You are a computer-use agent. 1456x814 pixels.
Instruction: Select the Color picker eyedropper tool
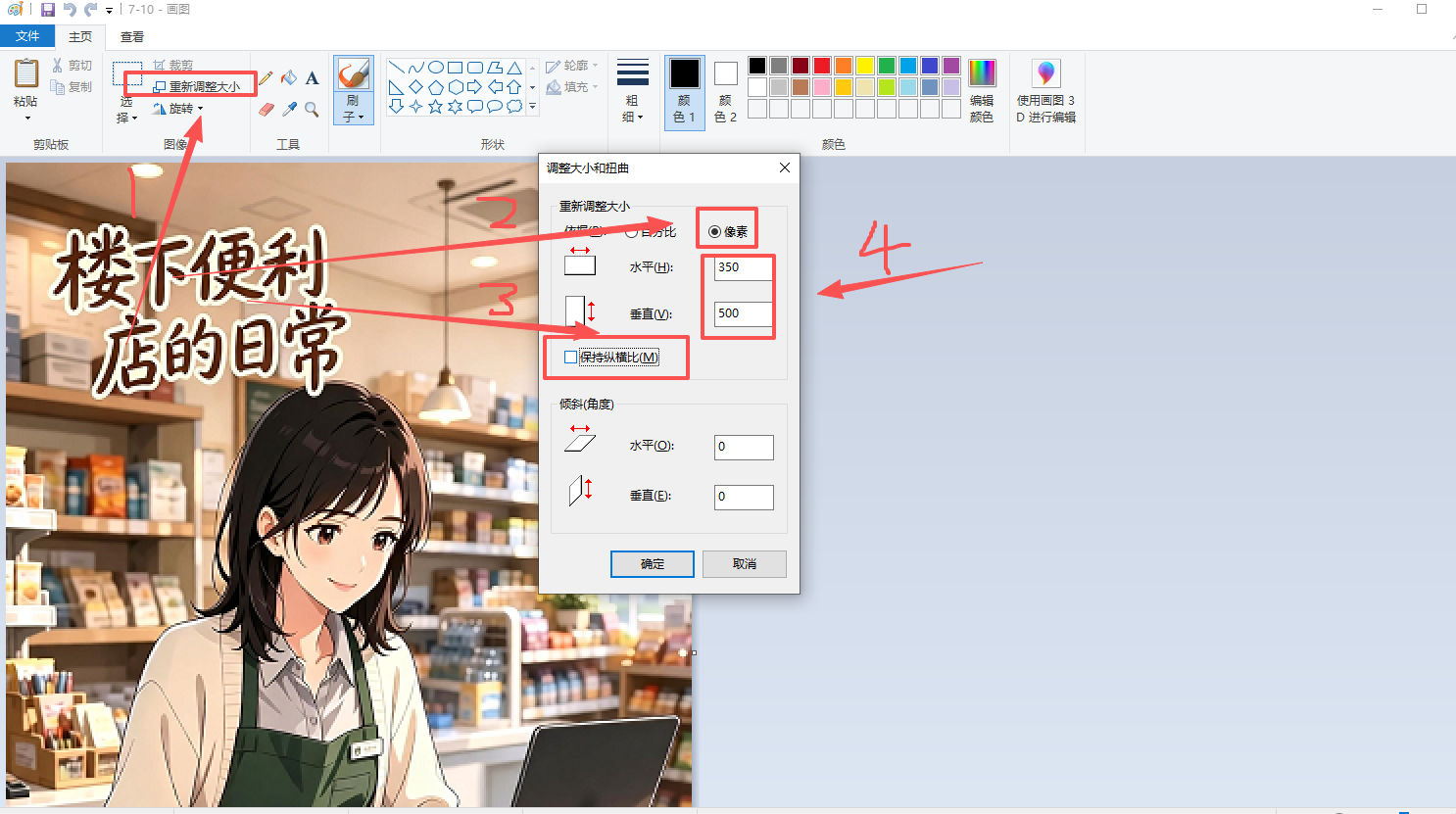(289, 110)
